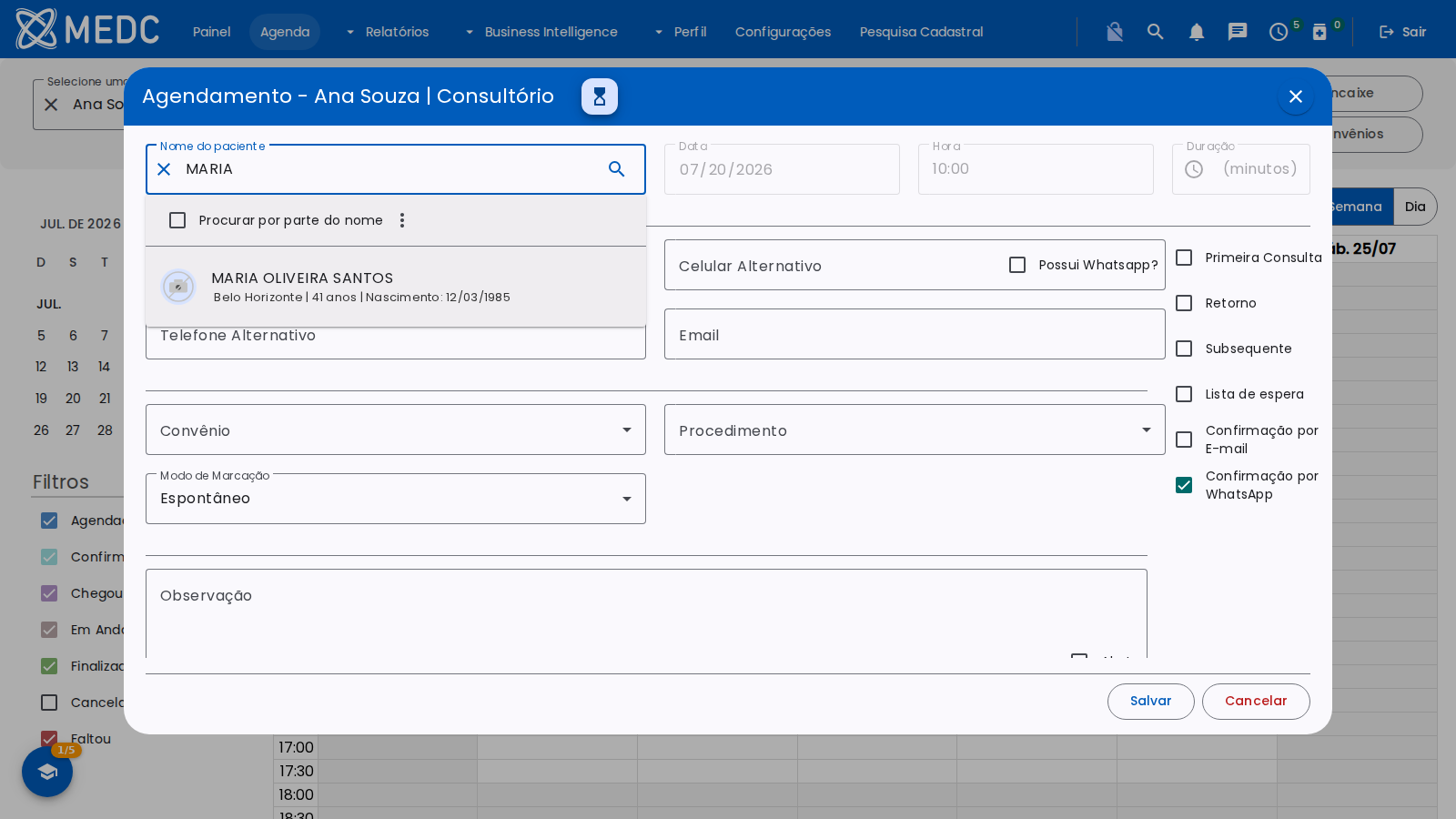The image size is (1456, 819).
Task: Clear the Ana Souza selection
Action: click(51, 105)
